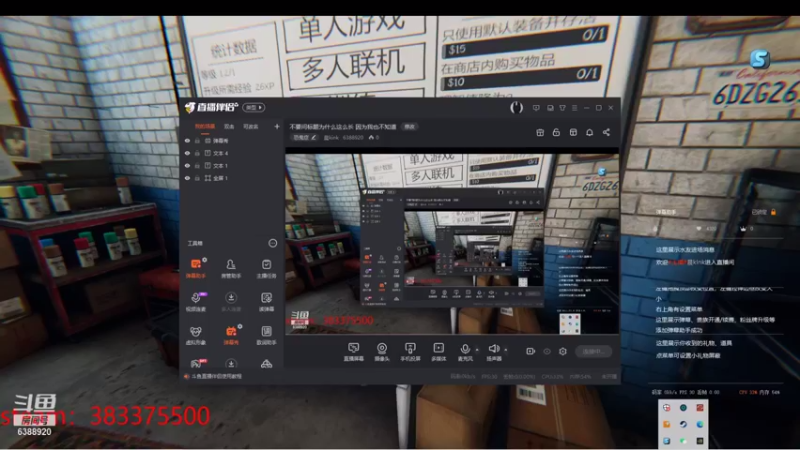This screenshot has height=450, width=800.
Task: Open the hamburger menu in title bar
Action: point(574,108)
